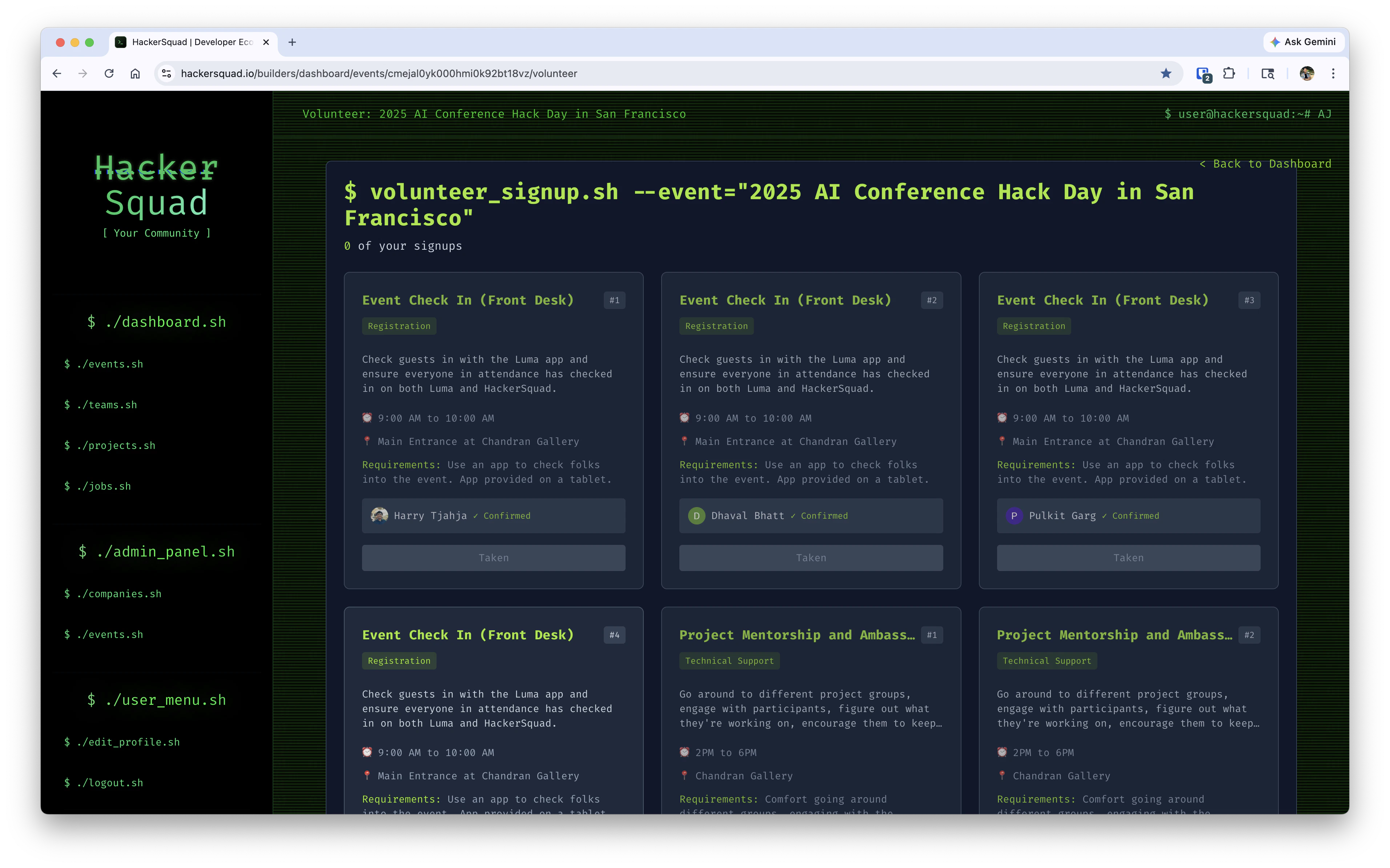
Task: Click Back to Dashboard link
Action: 1265,164
